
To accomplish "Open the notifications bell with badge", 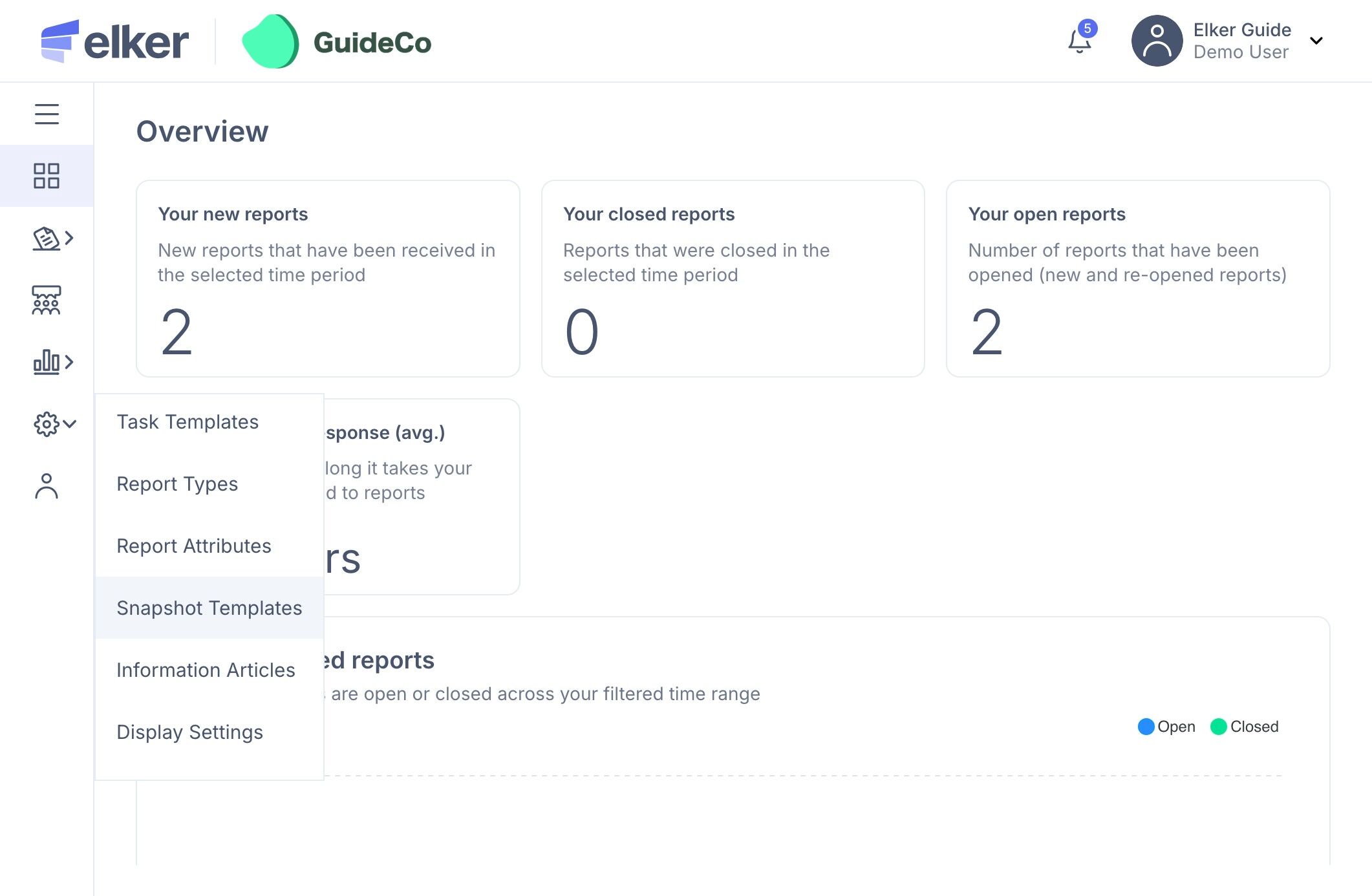I will (1080, 41).
